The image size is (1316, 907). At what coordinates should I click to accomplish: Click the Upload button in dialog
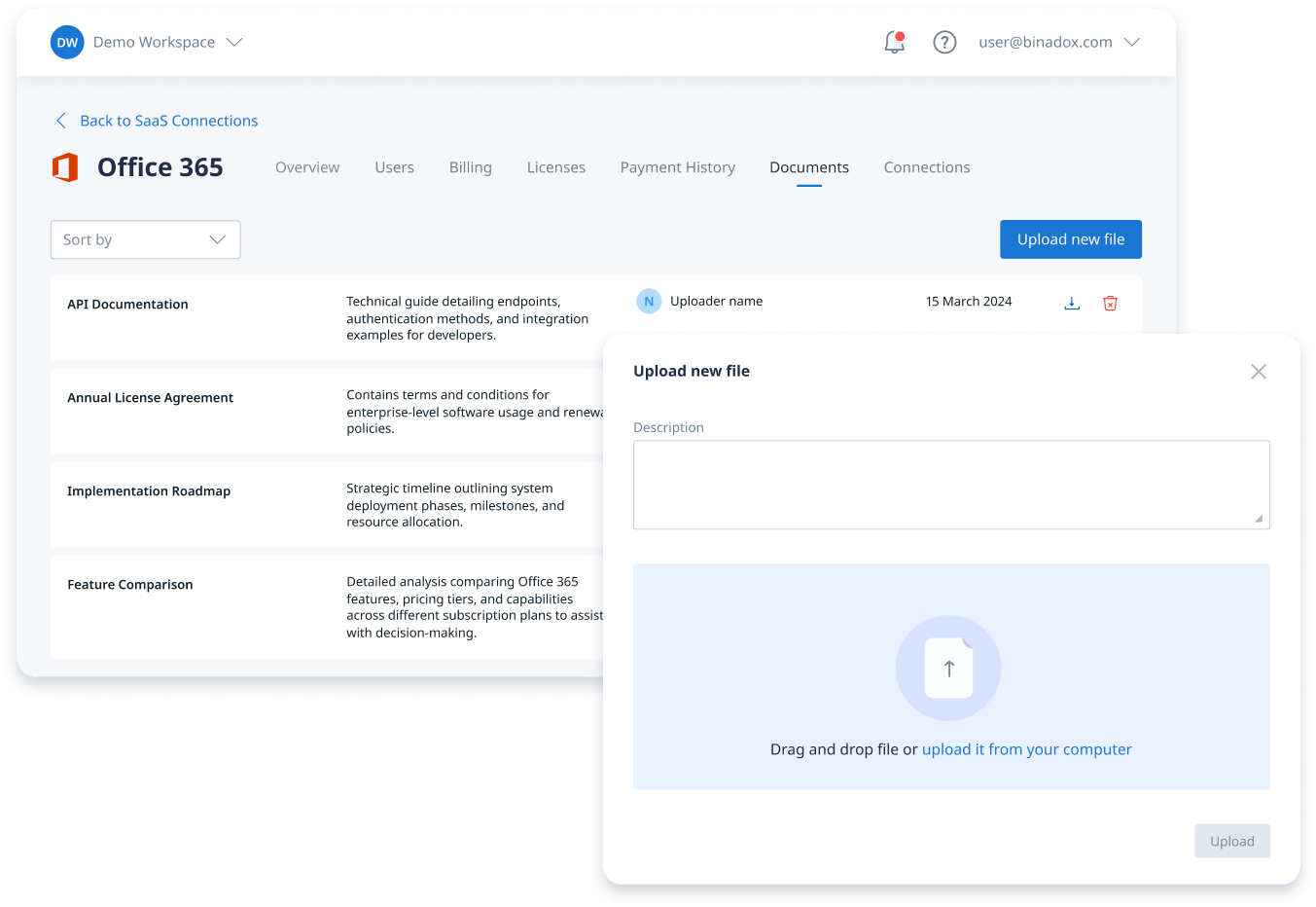[x=1232, y=841]
